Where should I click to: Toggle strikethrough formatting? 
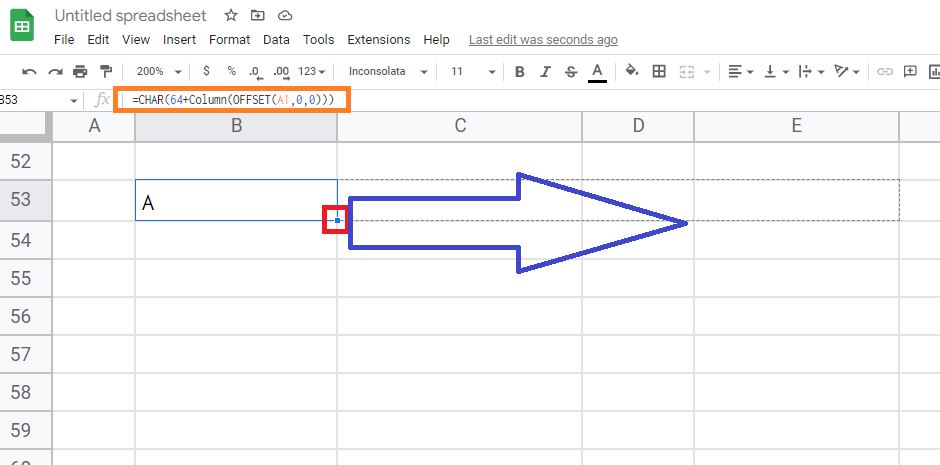click(571, 72)
